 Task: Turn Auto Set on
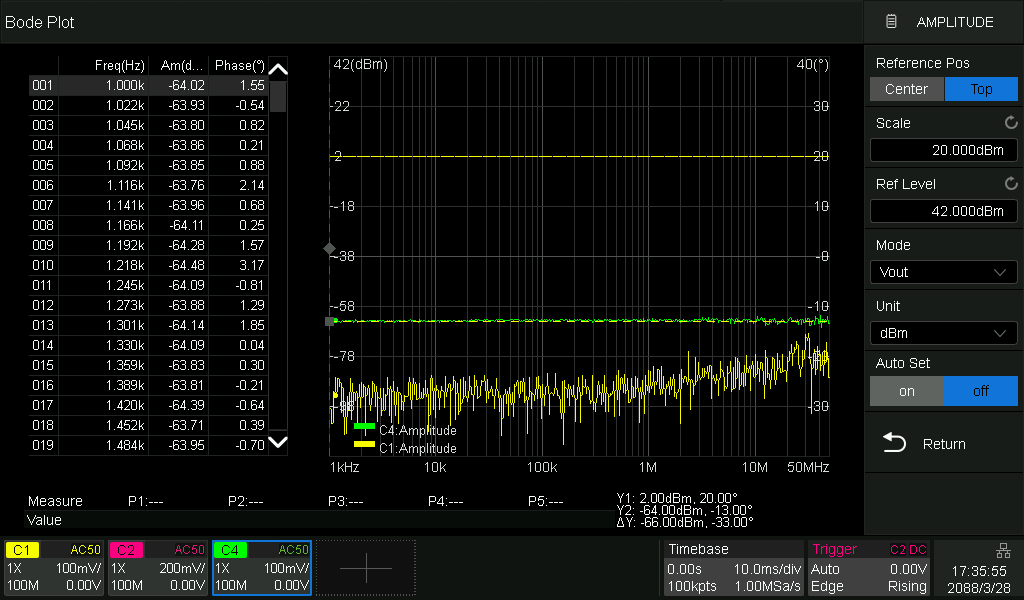[x=906, y=391]
